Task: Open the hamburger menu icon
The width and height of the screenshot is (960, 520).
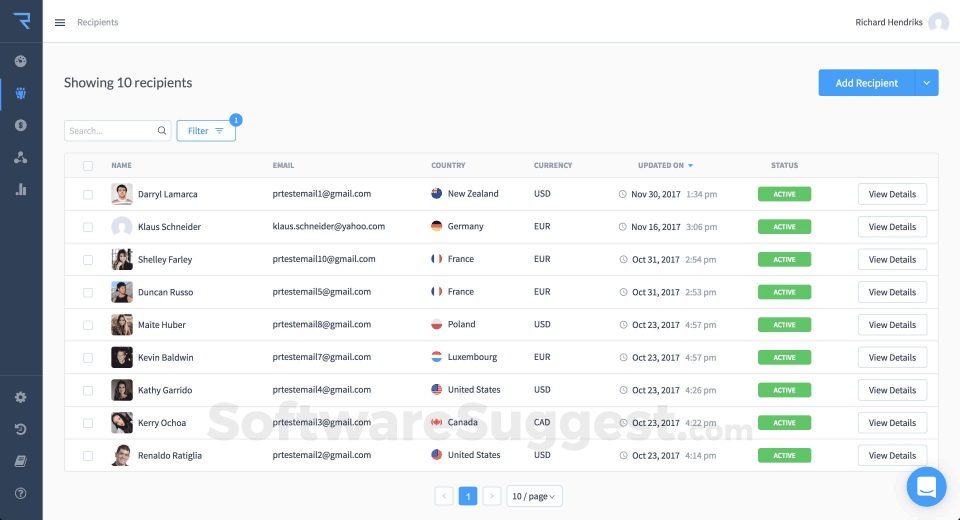Action: [x=59, y=23]
